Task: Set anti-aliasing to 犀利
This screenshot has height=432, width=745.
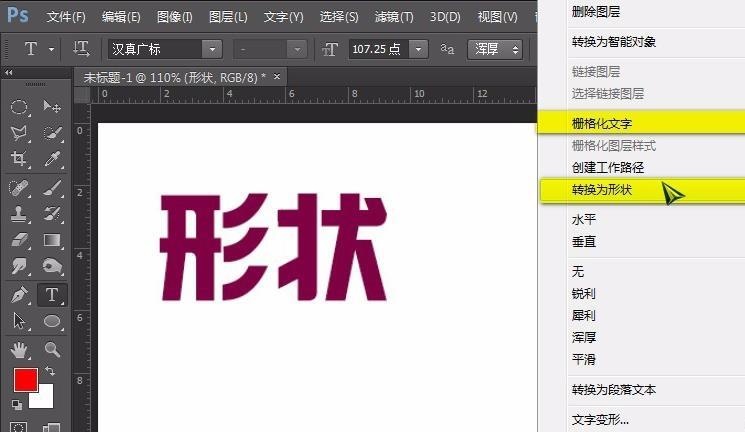Action: (x=584, y=315)
